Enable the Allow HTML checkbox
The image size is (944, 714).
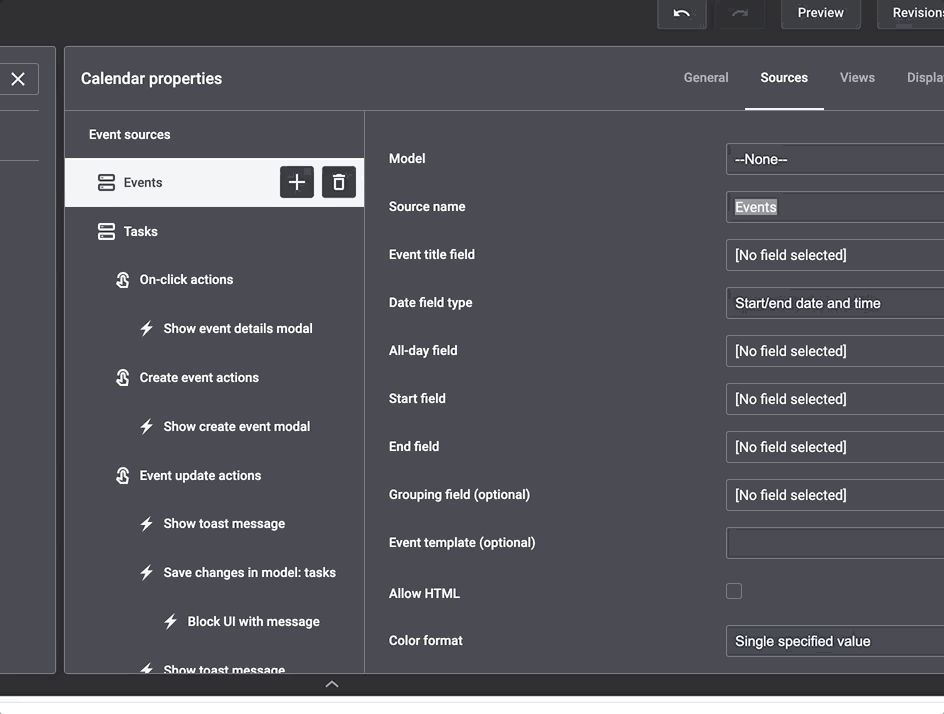[x=734, y=591]
